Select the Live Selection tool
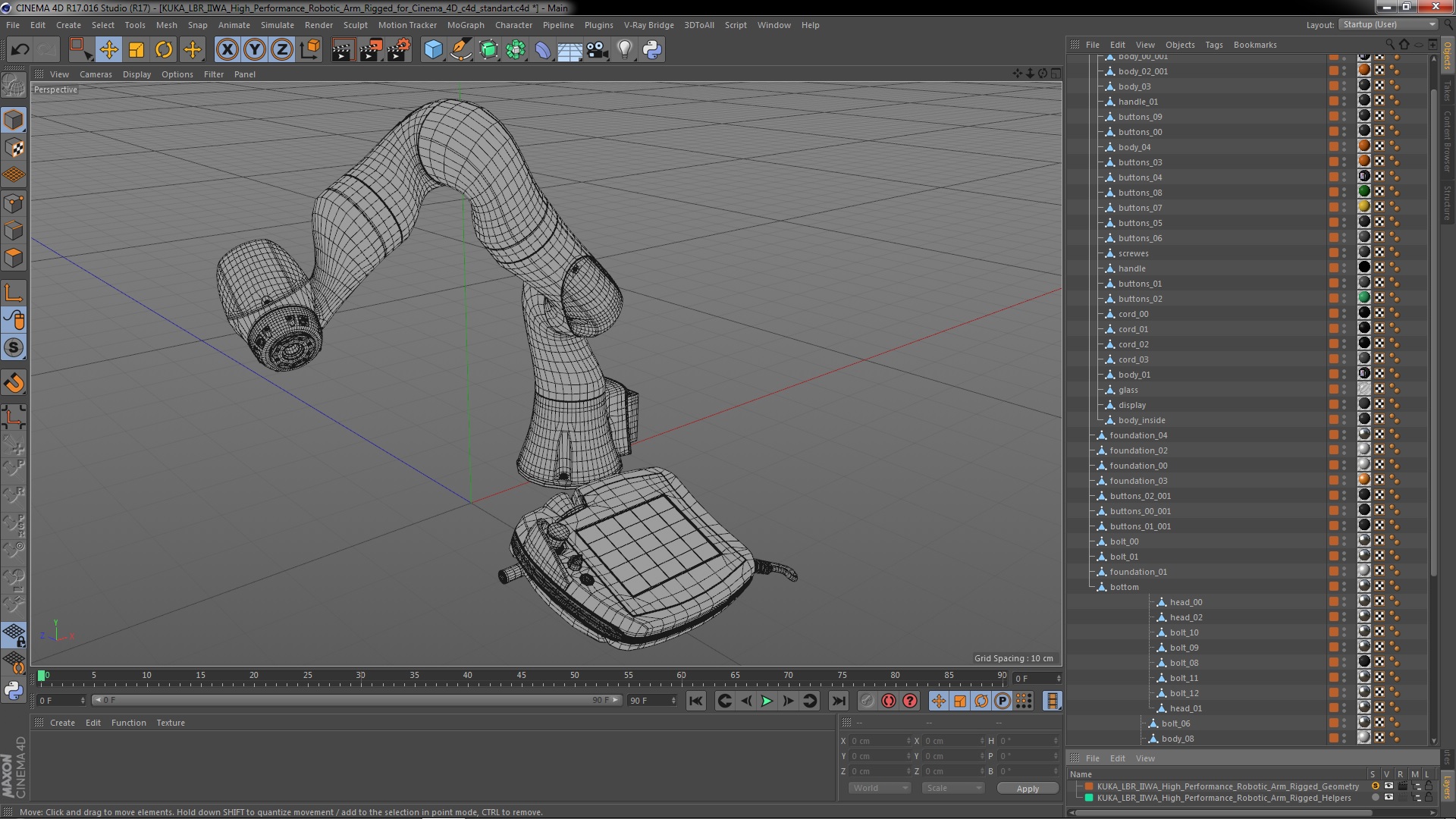 point(80,50)
